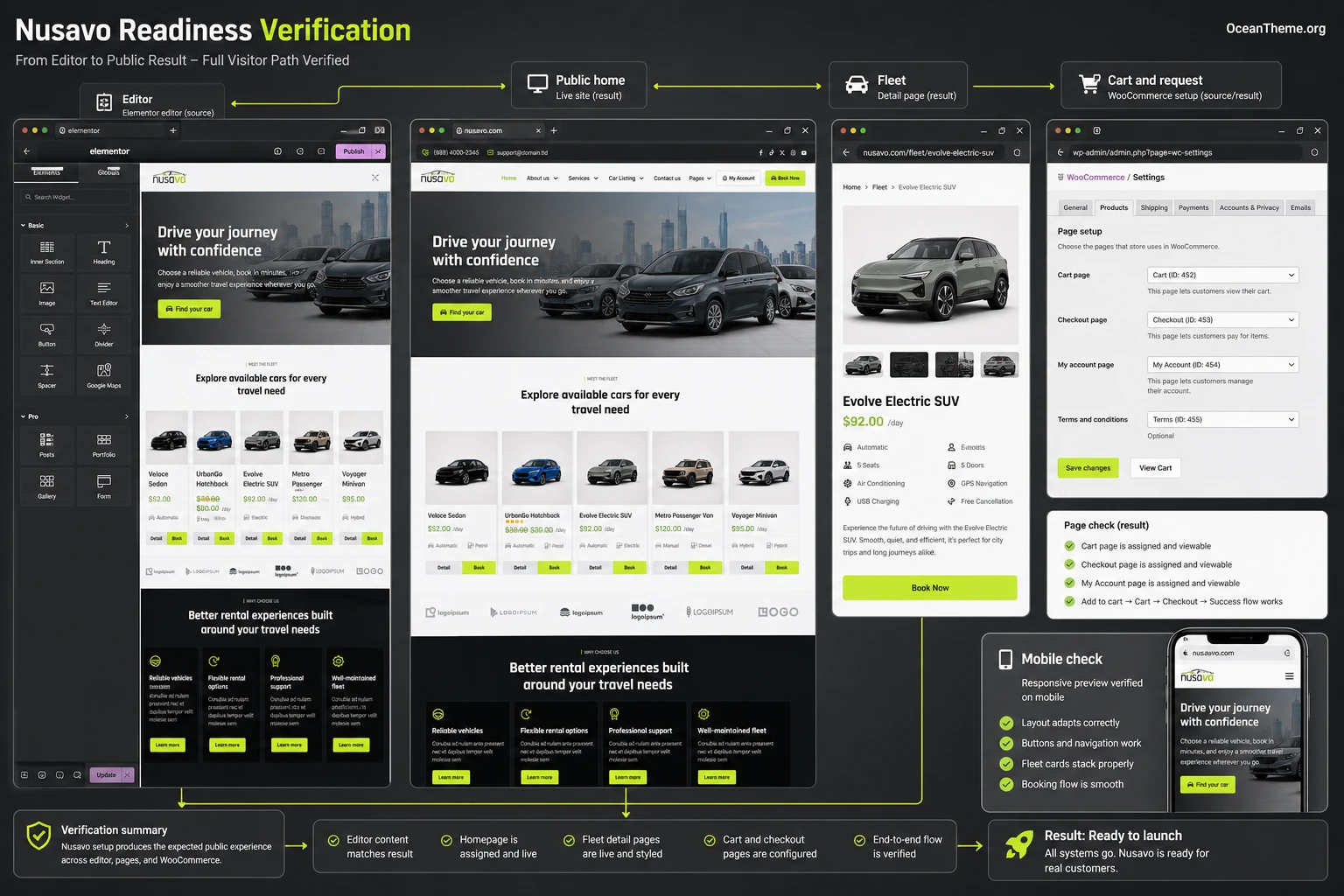
Task: Open the Cart page dropdown
Action: point(1223,275)
